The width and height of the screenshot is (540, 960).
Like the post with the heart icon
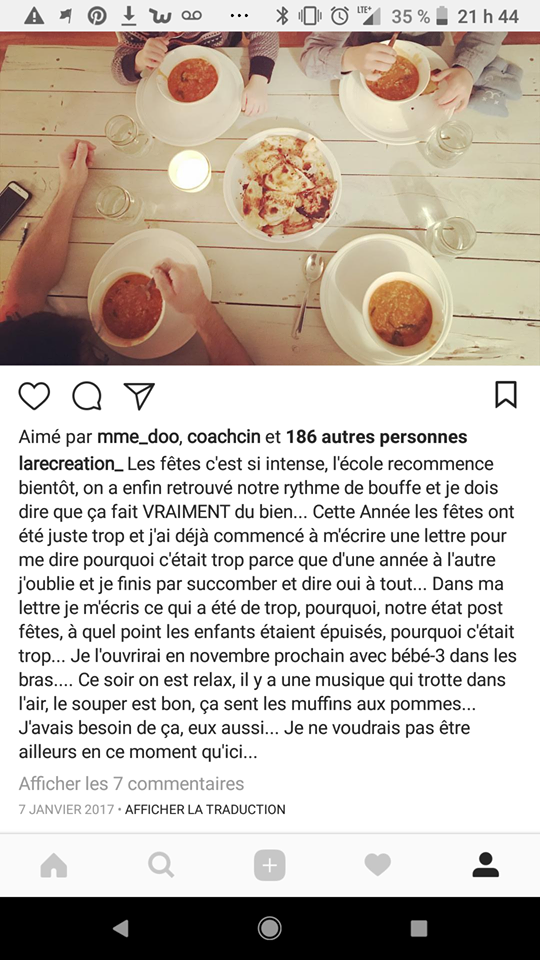pyautogui.click(x=34, y=396)
